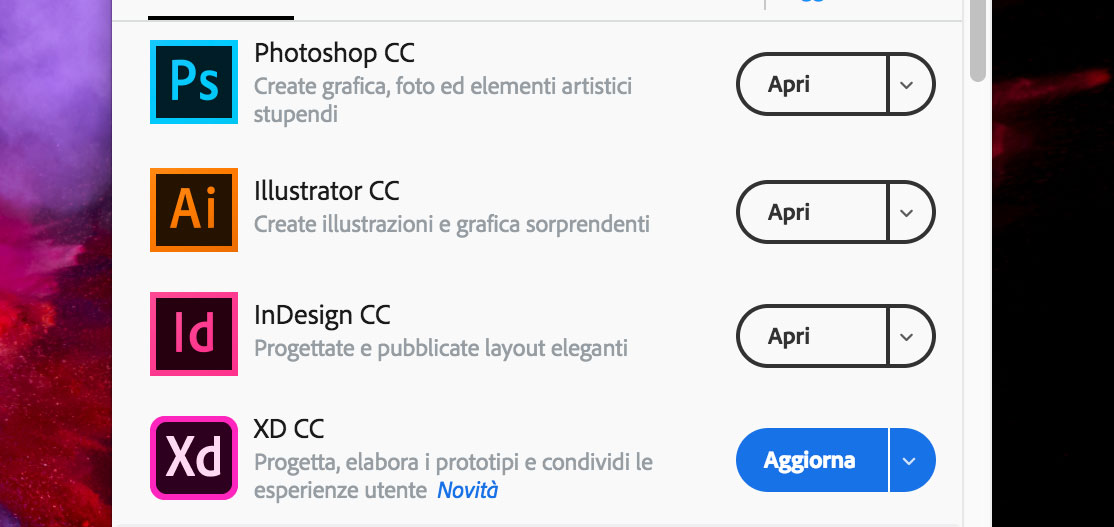This screenshot has width=1114, height=527.
Task: Update XD CC with the Aggiorna button
Action: [x=812, y=460]
